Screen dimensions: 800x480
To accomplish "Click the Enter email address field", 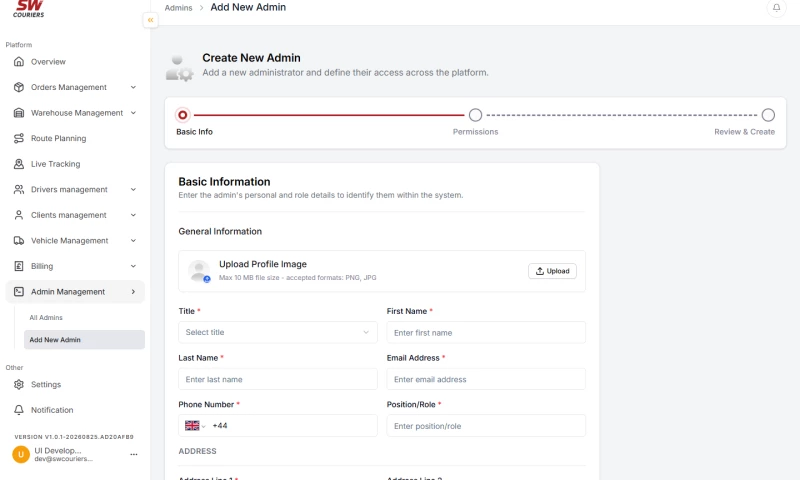I will [x=486, y=379].
